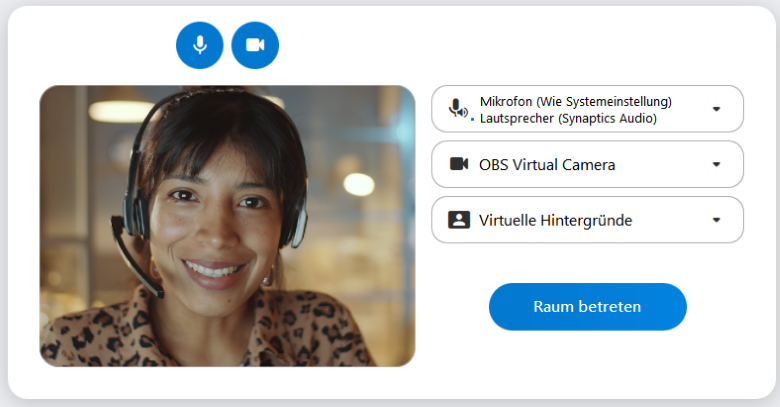Click the small blue speaker indicator by the microphone icon
This screenshot has height=407, width=780.
(471, 118)
